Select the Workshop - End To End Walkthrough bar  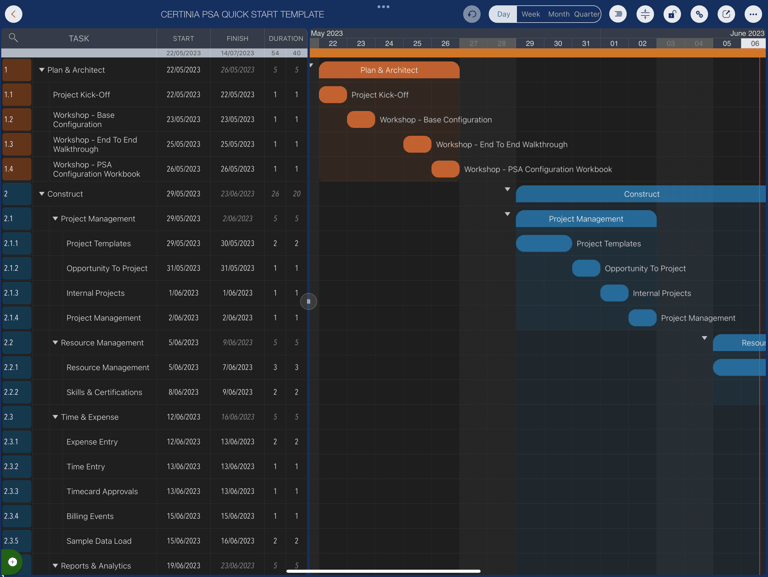pos(417,144)
